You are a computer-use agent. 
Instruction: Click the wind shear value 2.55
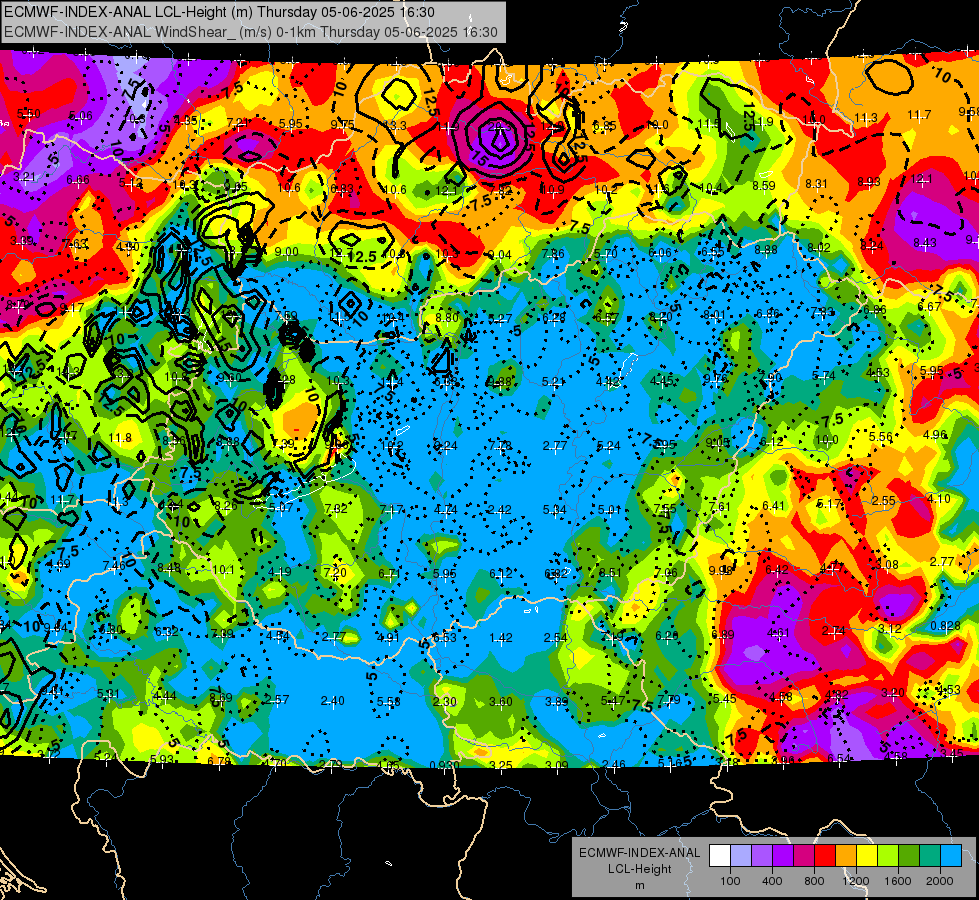tap(883, 501)
